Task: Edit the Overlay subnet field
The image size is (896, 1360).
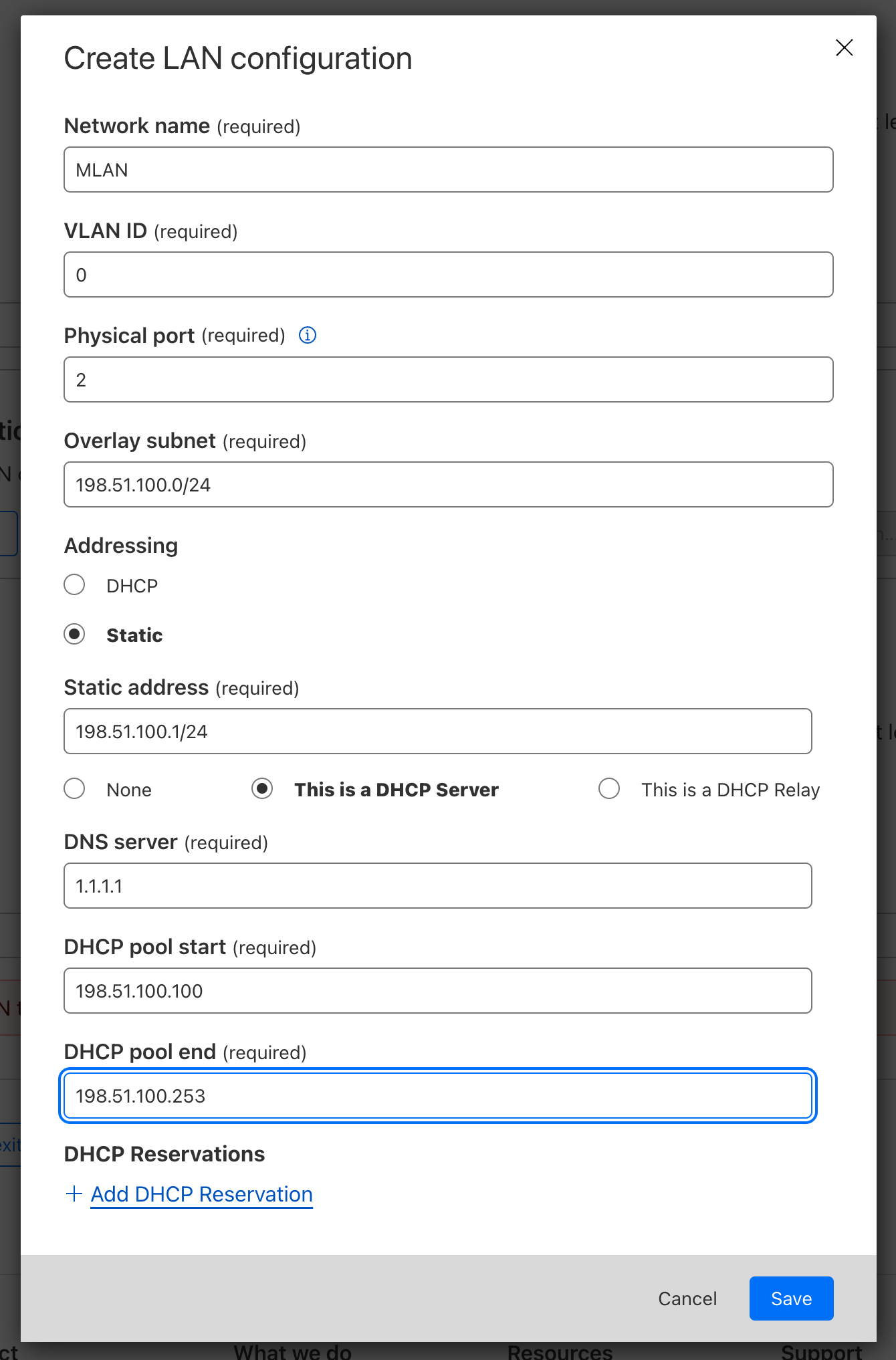Action: click(448, 485)
